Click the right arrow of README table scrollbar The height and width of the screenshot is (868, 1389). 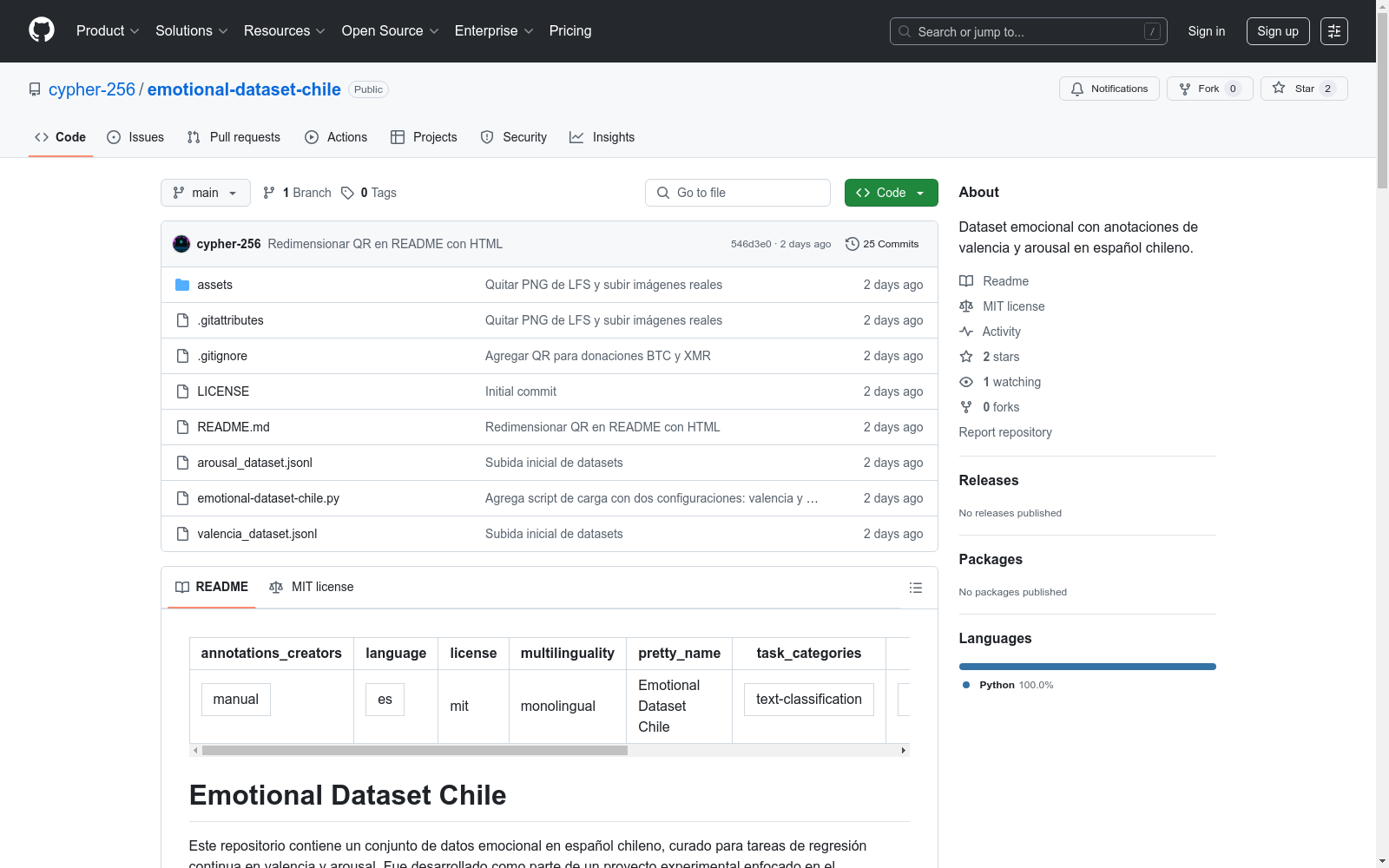click(903, 750)
